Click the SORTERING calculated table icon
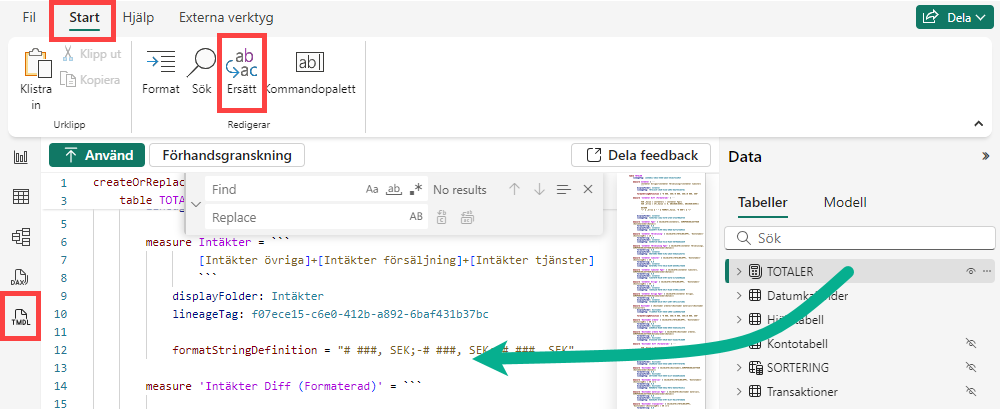The height and width of the screenshot is (409, 1000). (x=756, y=368)
